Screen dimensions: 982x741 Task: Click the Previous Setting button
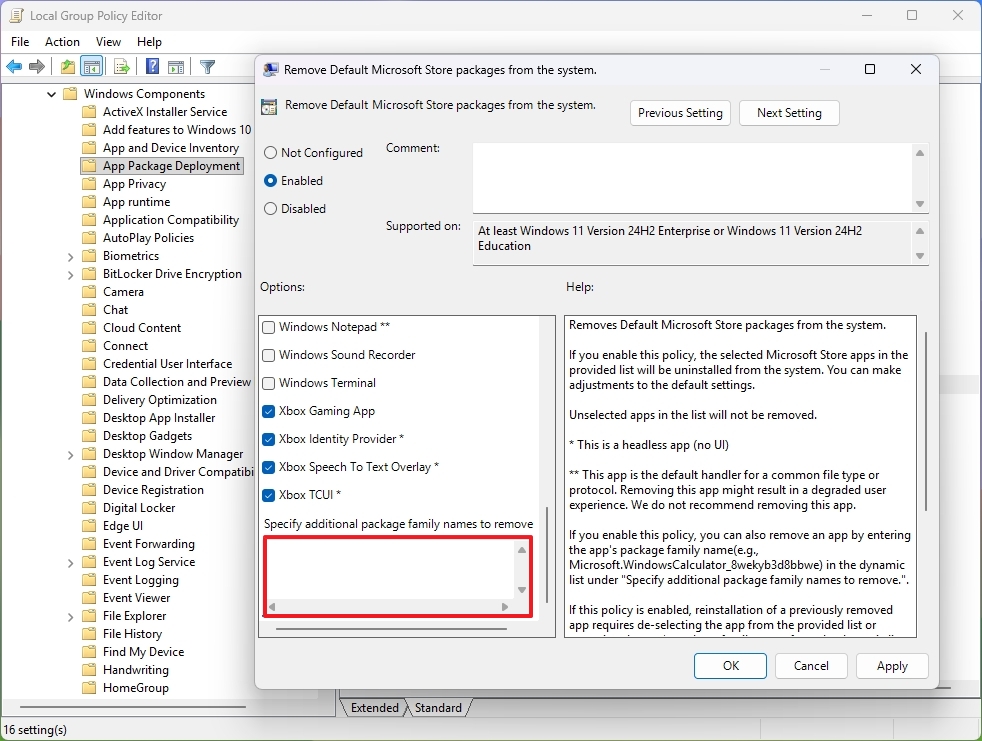tap(680, 113)
